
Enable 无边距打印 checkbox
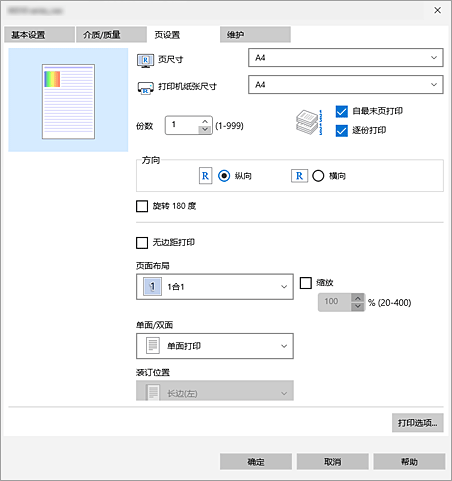pos(142,243)
